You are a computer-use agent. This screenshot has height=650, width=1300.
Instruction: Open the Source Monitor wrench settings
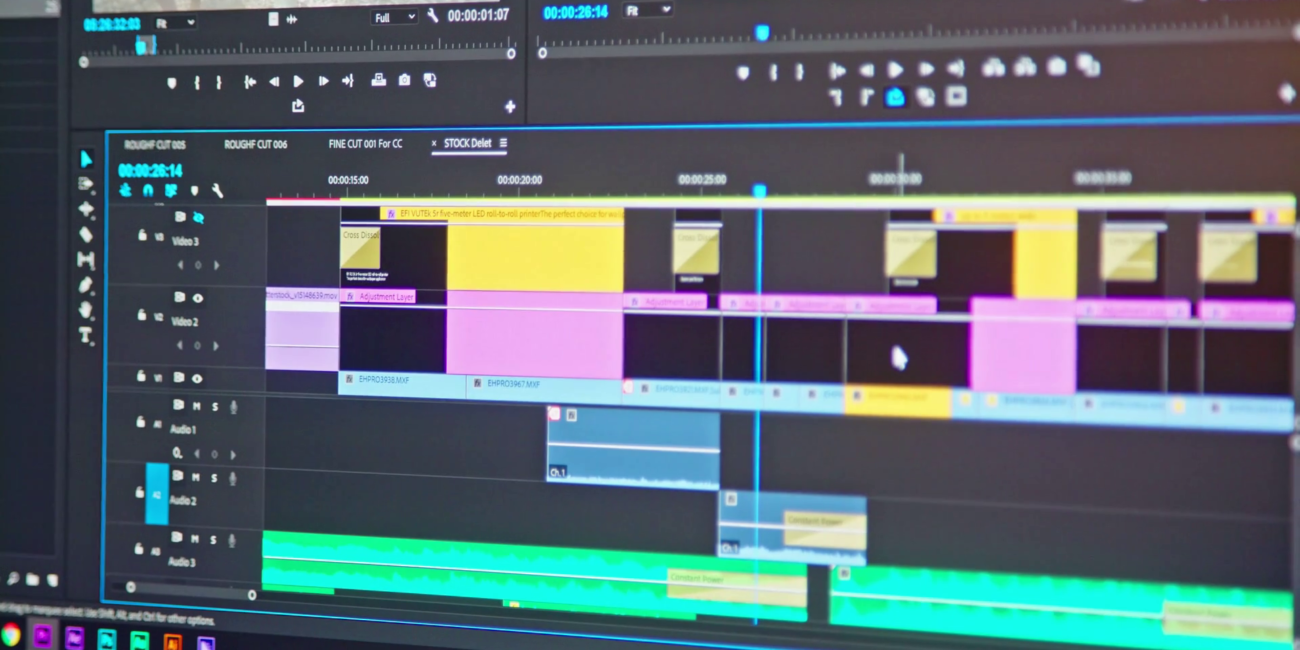(432, 16)
